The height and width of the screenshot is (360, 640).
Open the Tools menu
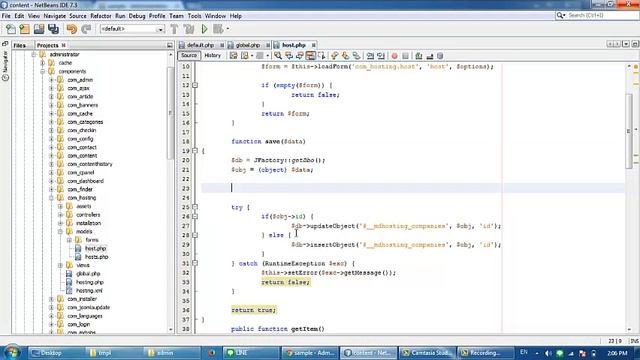(194, 16)
